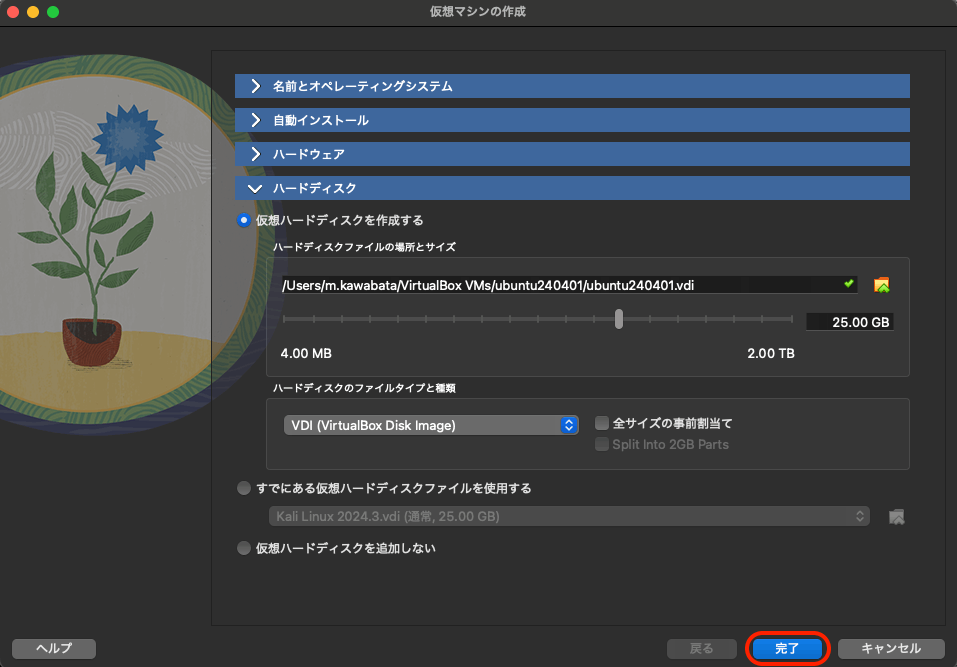Viewport: 957px width, 667px height.
Task: Click the 仮想マシンの作成 window title
Action: coord(478,12)
